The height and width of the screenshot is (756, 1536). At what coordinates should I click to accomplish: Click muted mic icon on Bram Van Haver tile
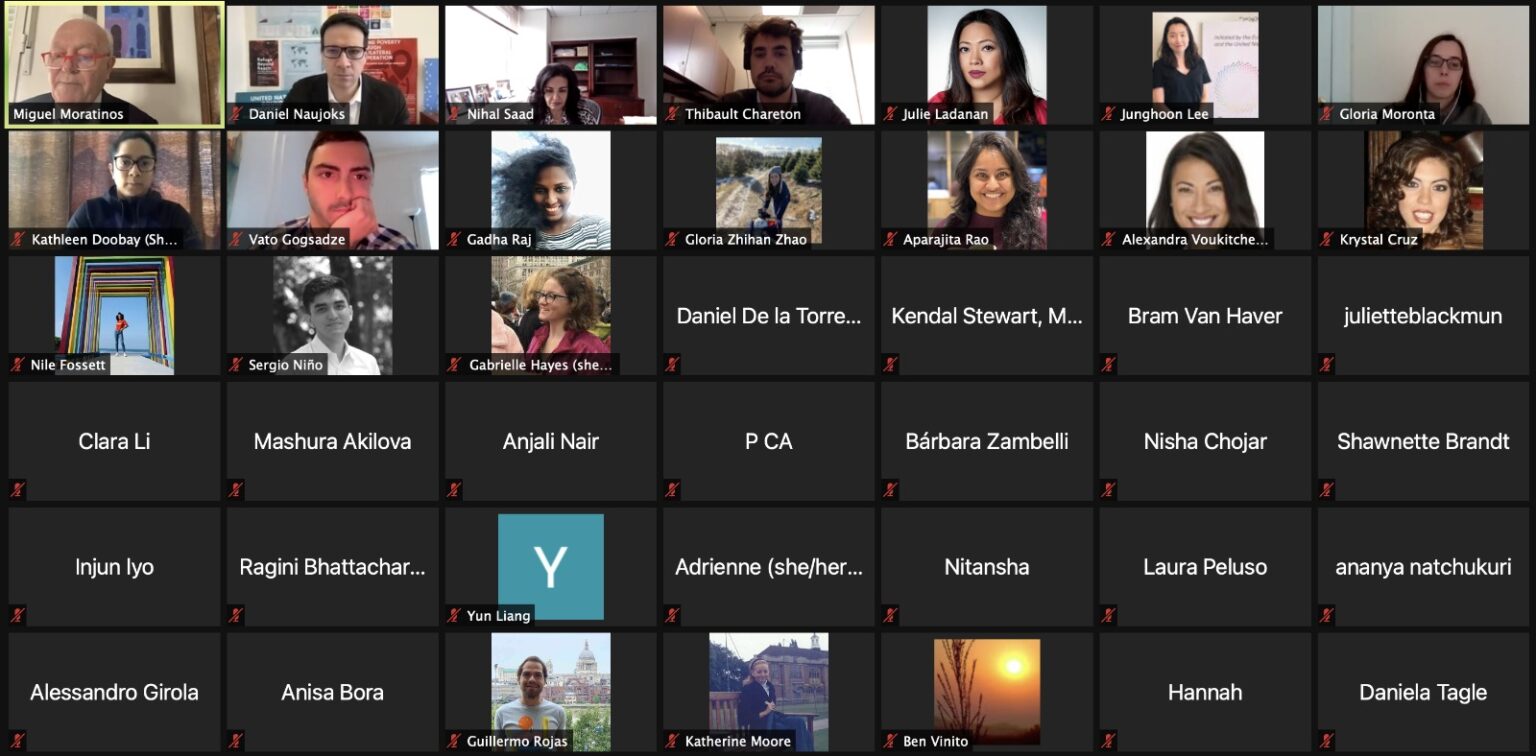[1109, 365]
